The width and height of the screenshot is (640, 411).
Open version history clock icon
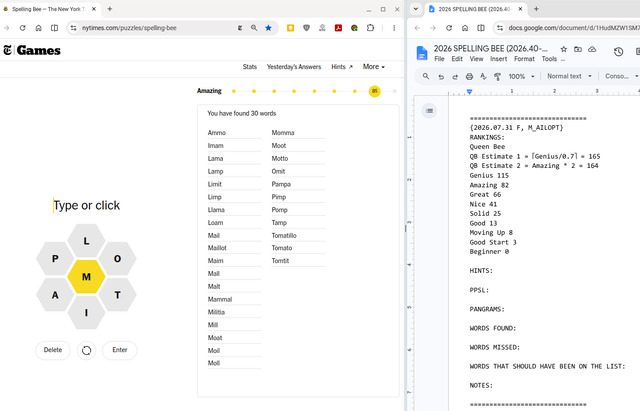[x=618, y=51]
